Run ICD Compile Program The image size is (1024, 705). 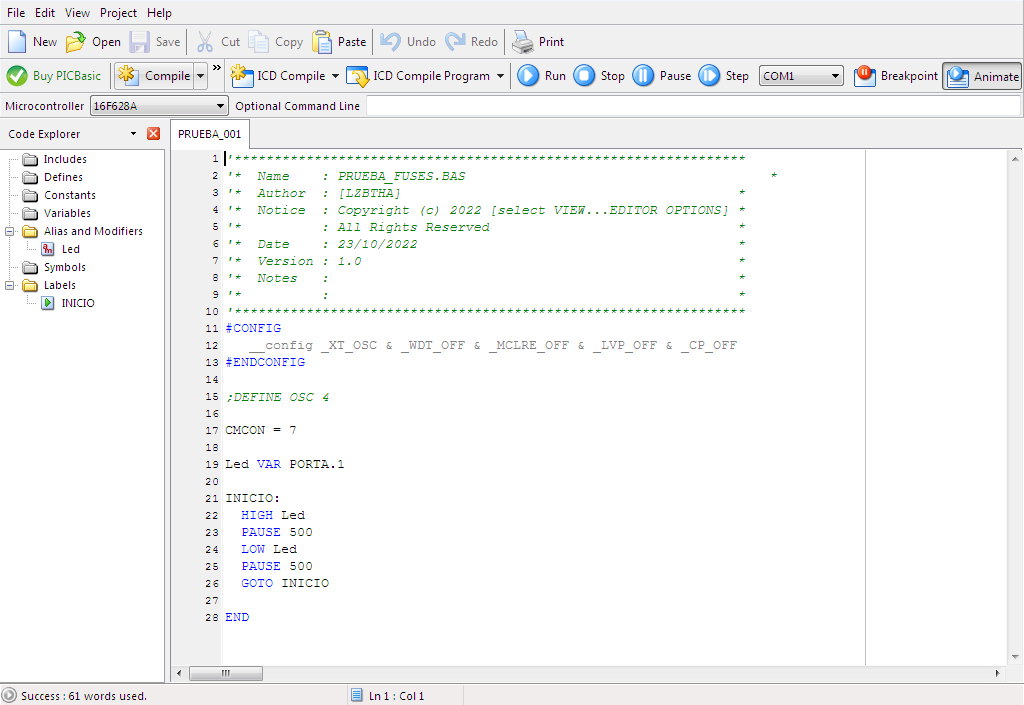tap(418, 76)
